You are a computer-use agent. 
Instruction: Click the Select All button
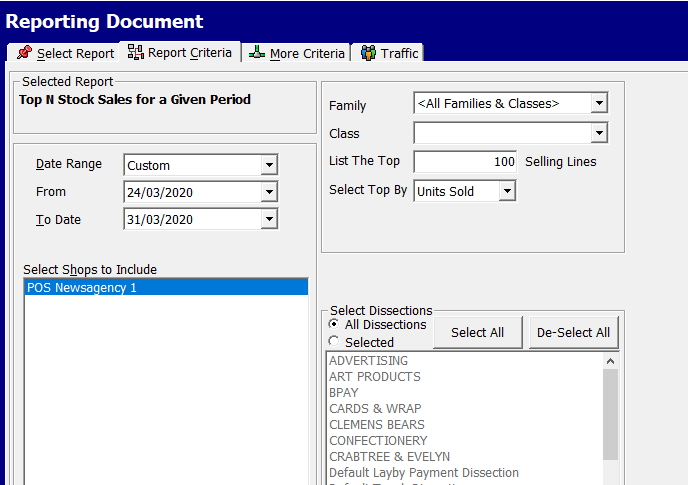click(x=477, y=332)
